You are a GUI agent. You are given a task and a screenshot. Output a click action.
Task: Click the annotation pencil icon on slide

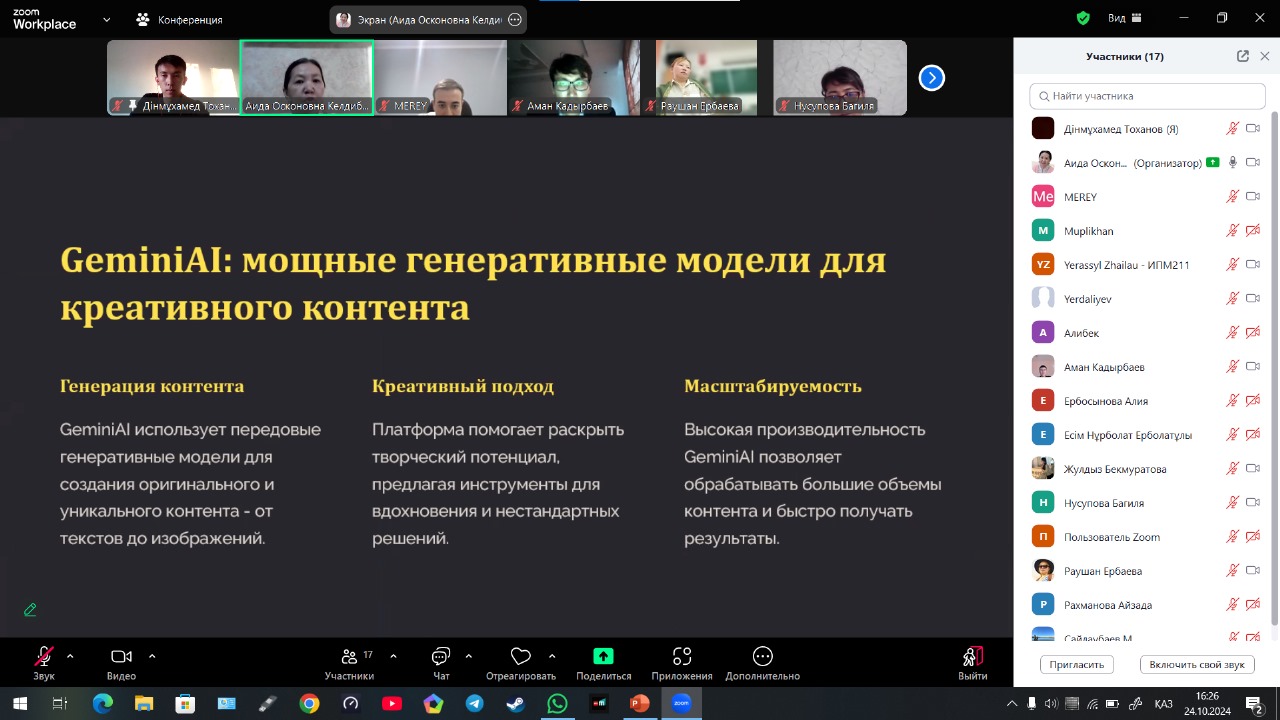click(30, 609)
